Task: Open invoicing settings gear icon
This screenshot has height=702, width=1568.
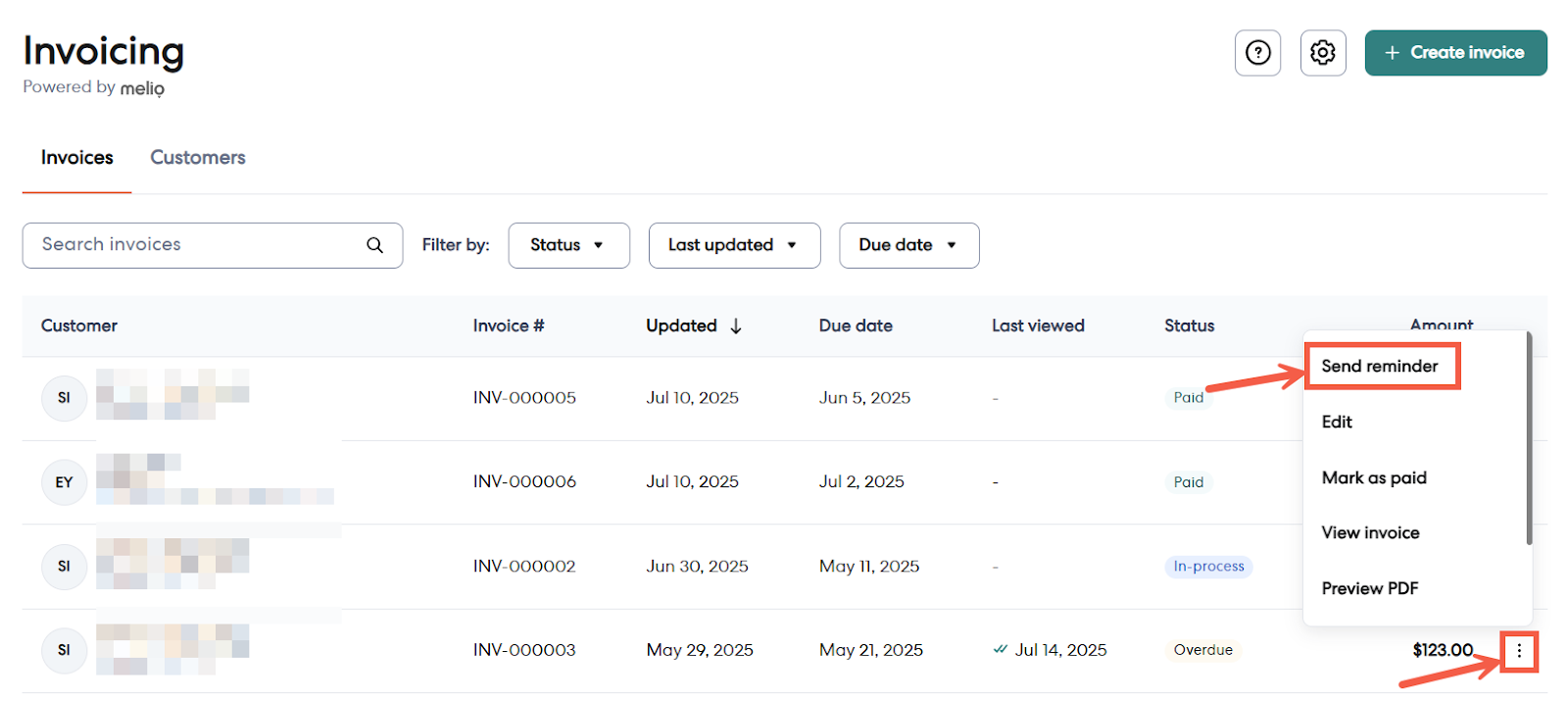Action: 1322,53
